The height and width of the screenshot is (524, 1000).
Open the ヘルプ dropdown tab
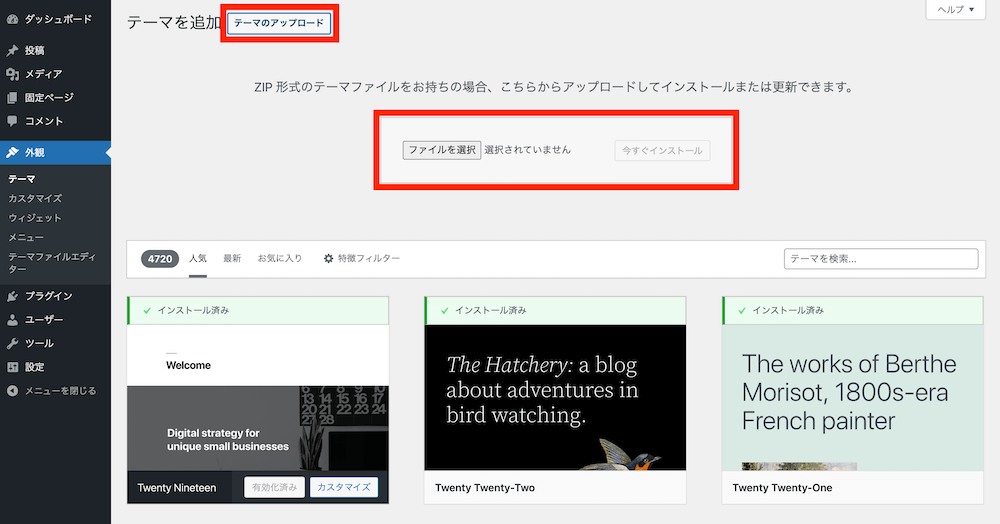tap(955, 10)
